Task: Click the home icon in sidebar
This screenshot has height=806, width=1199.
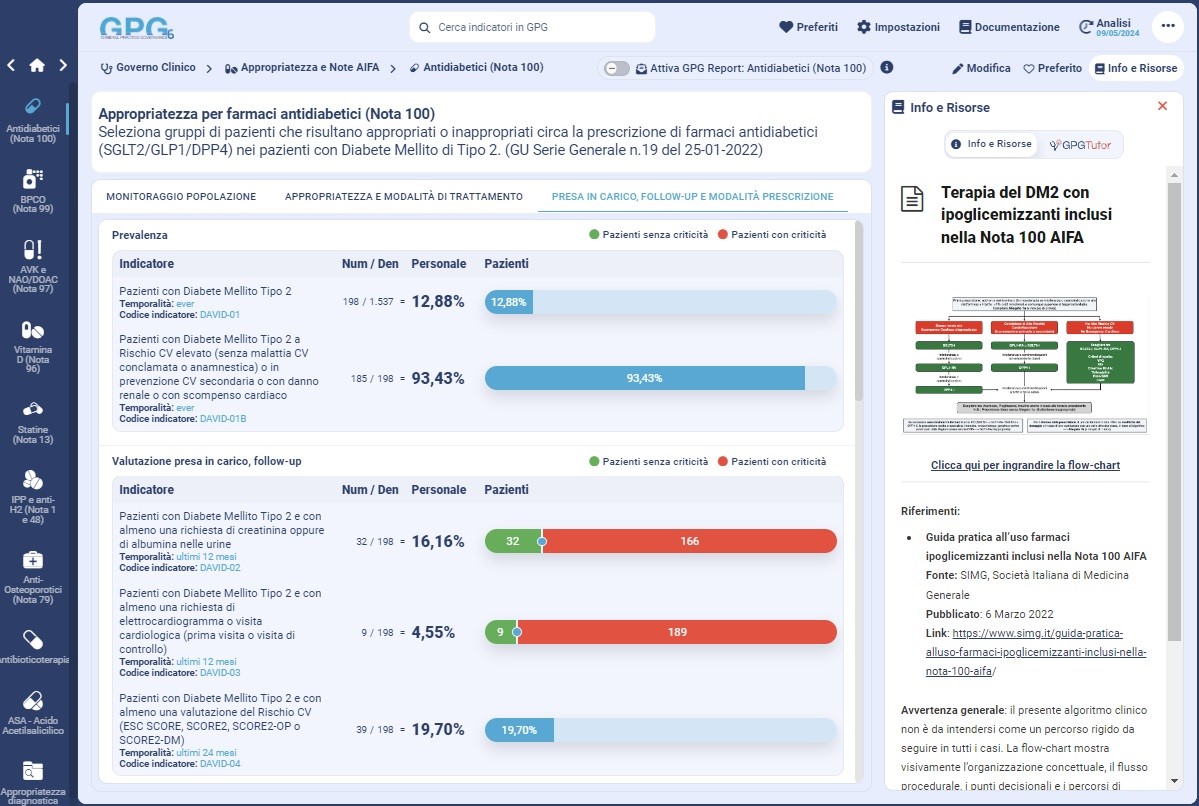Action: point(37,66)
